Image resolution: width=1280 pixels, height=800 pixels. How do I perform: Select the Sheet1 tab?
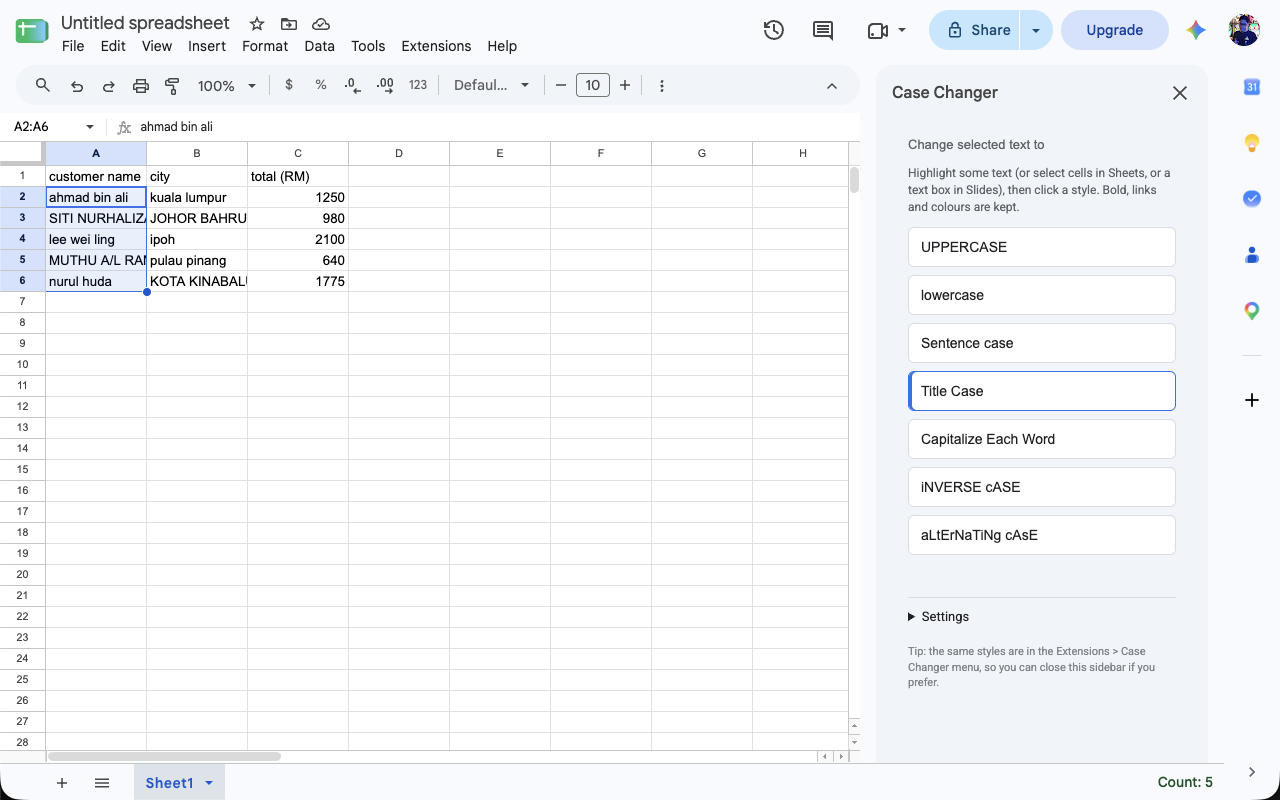169,783
